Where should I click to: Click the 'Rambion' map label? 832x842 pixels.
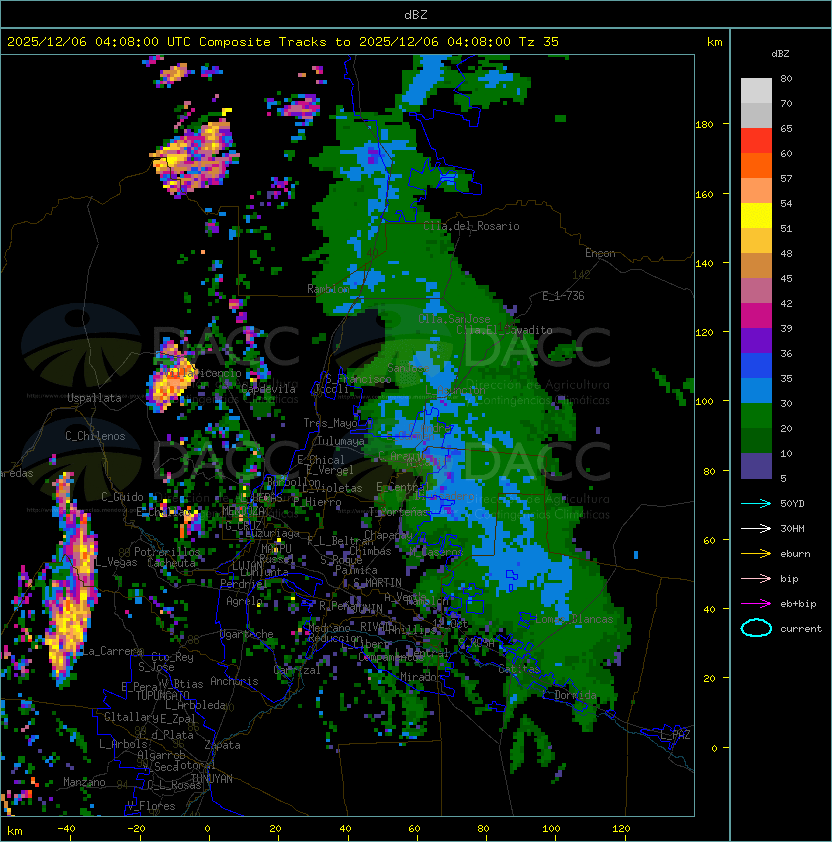pyautogui.click(x=328, y=289)
